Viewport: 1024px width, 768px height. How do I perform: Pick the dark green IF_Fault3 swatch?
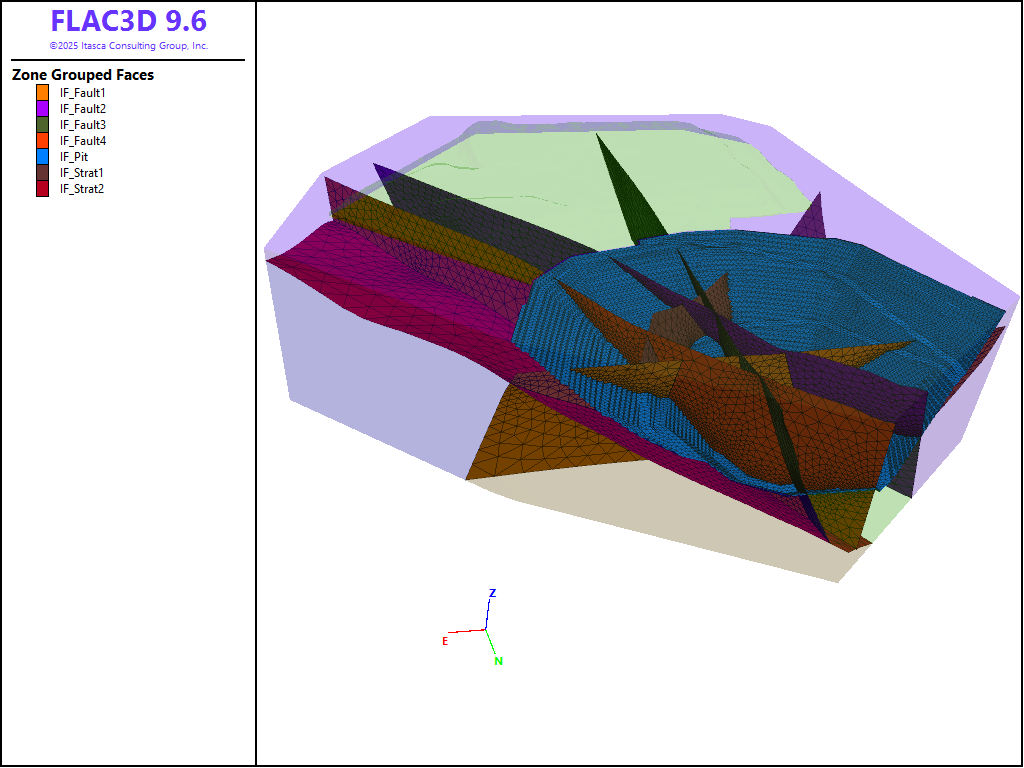(x=42, y=125)
